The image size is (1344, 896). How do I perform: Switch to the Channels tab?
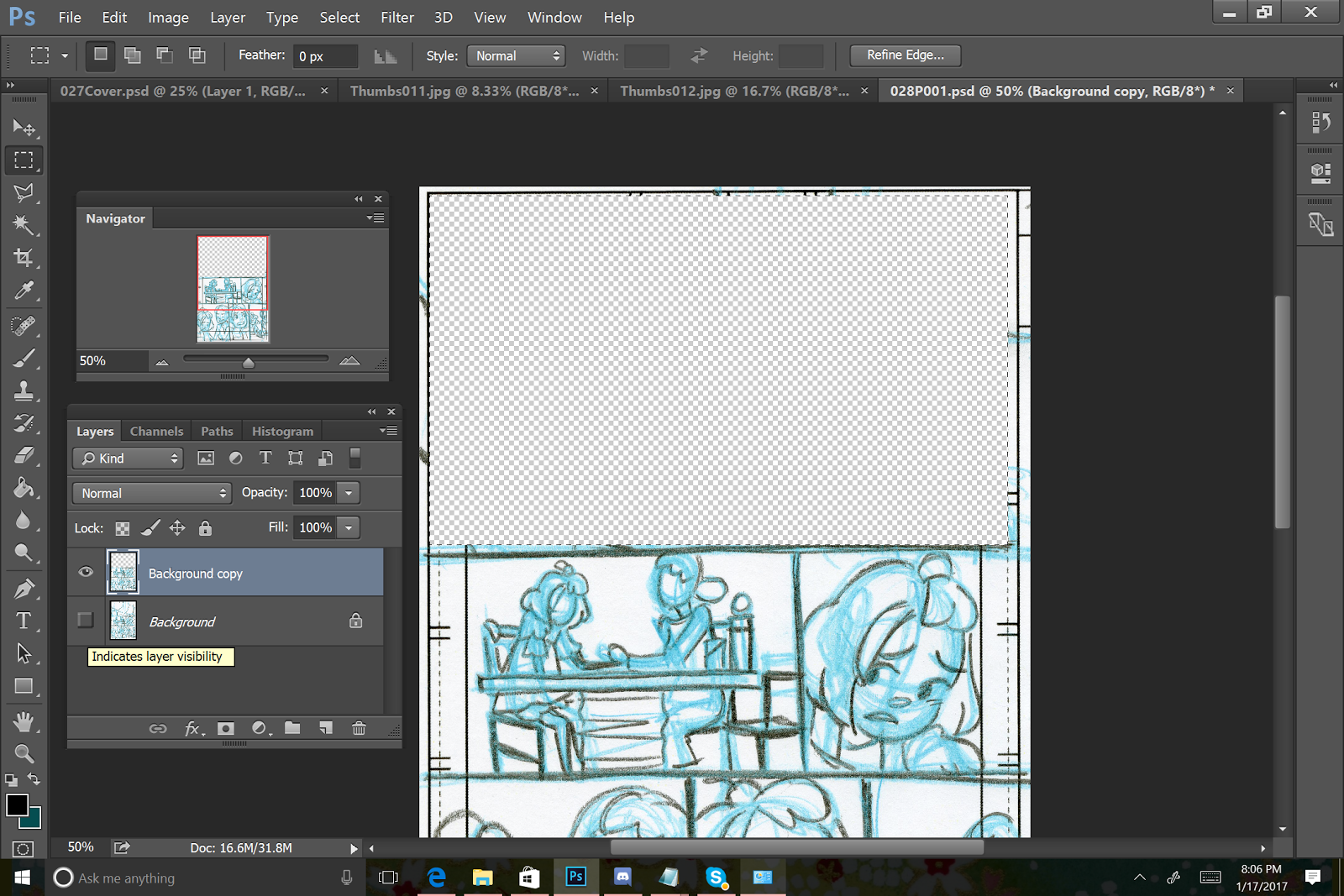coord(156,431)
